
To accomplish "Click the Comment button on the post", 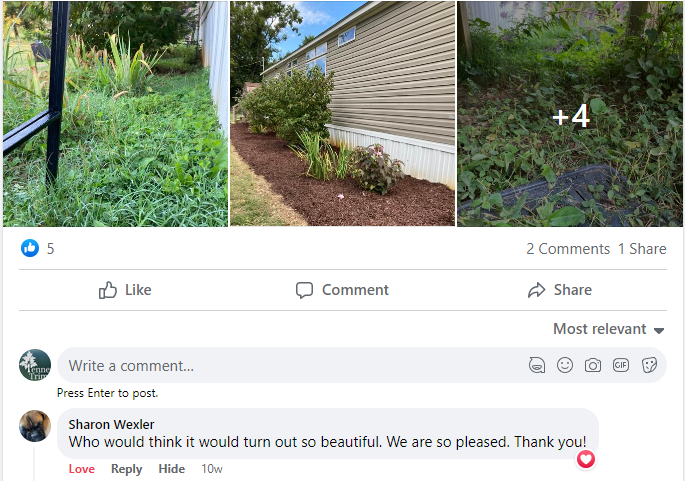I will click(x=342, y=290).
